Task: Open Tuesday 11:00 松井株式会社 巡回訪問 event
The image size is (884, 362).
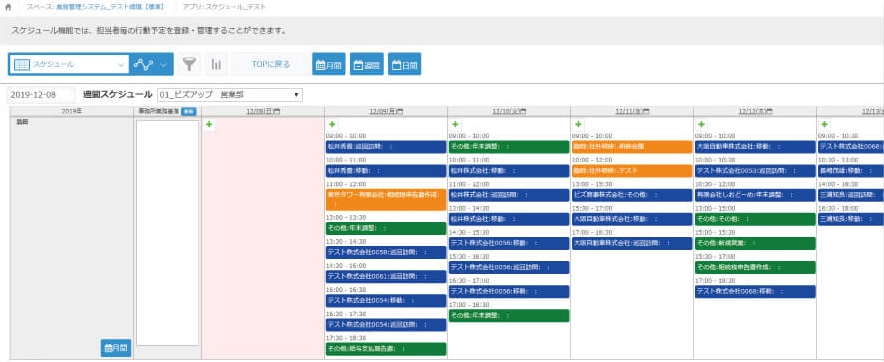Action: point(509,195)
